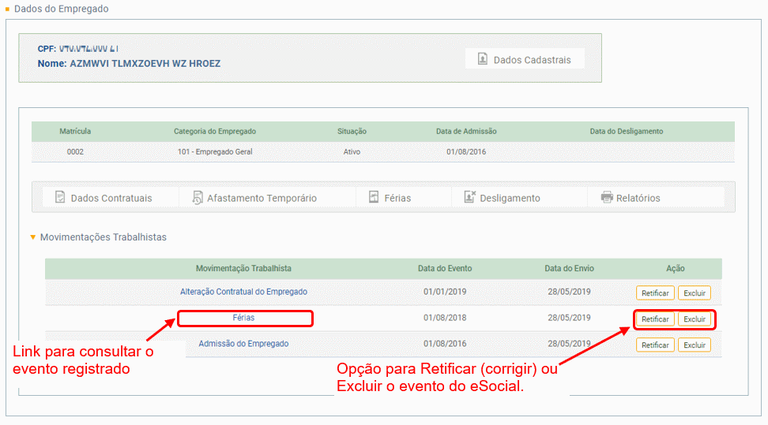This screenshot has height=425, width=768.
Task: Select the employee row with matrícula 0002
Action: [383, 152]
